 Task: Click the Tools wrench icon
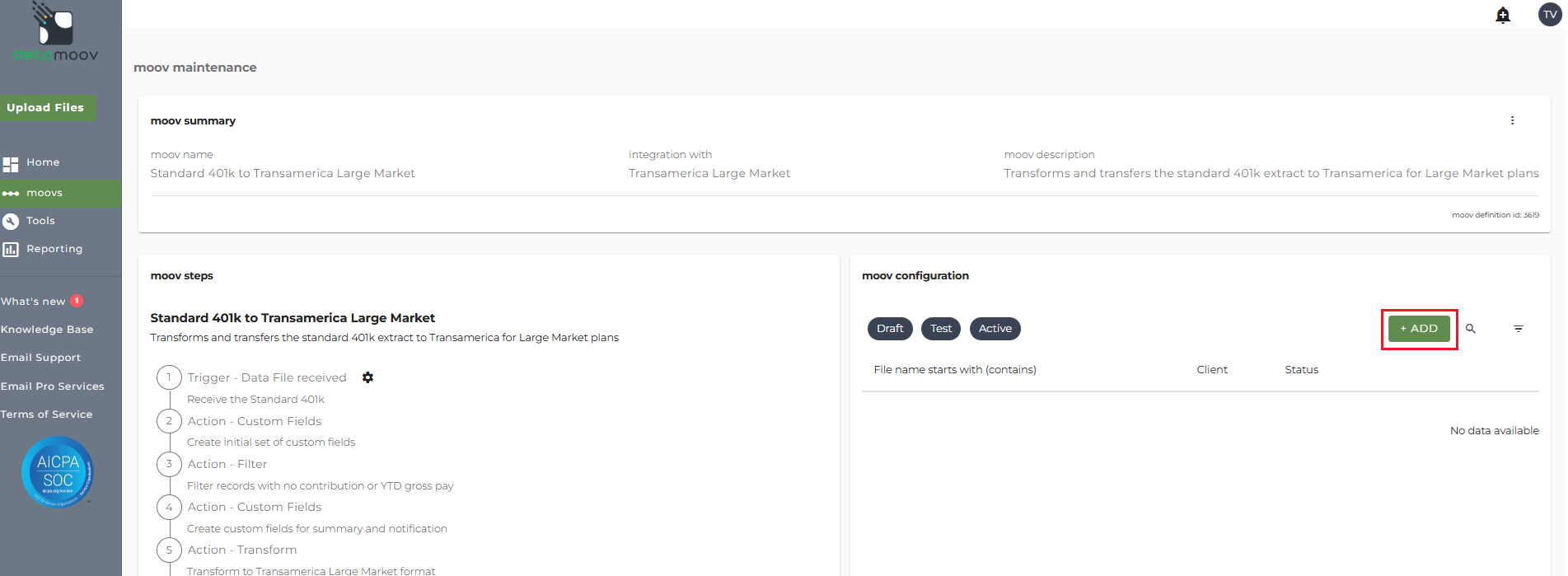11,221
